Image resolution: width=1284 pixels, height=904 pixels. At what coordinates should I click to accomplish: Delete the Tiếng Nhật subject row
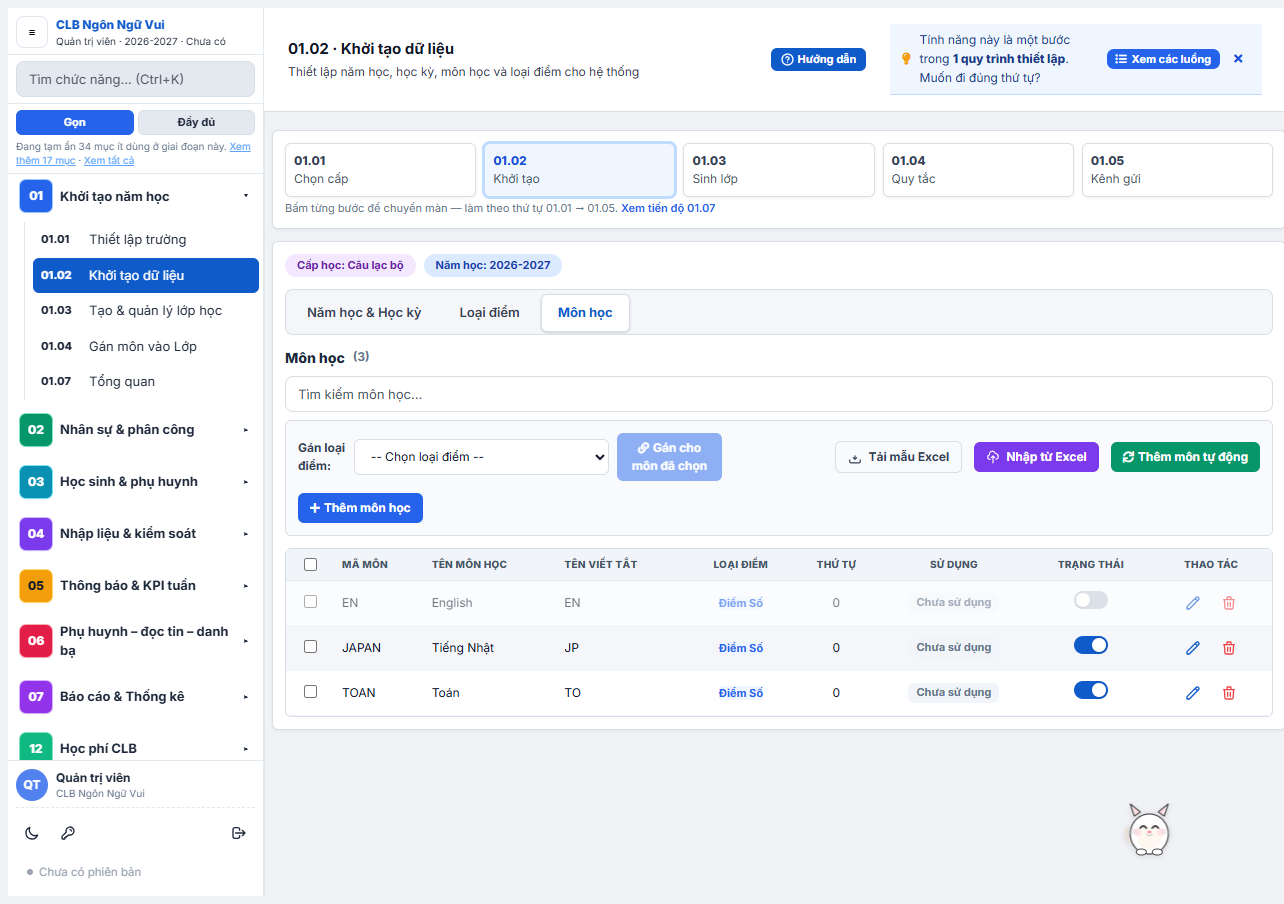(1229, 648)
